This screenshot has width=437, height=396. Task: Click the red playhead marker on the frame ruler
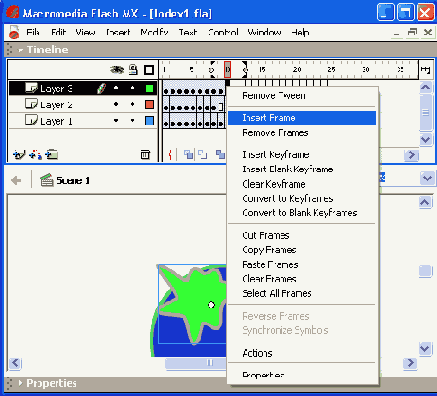(227, 69)
